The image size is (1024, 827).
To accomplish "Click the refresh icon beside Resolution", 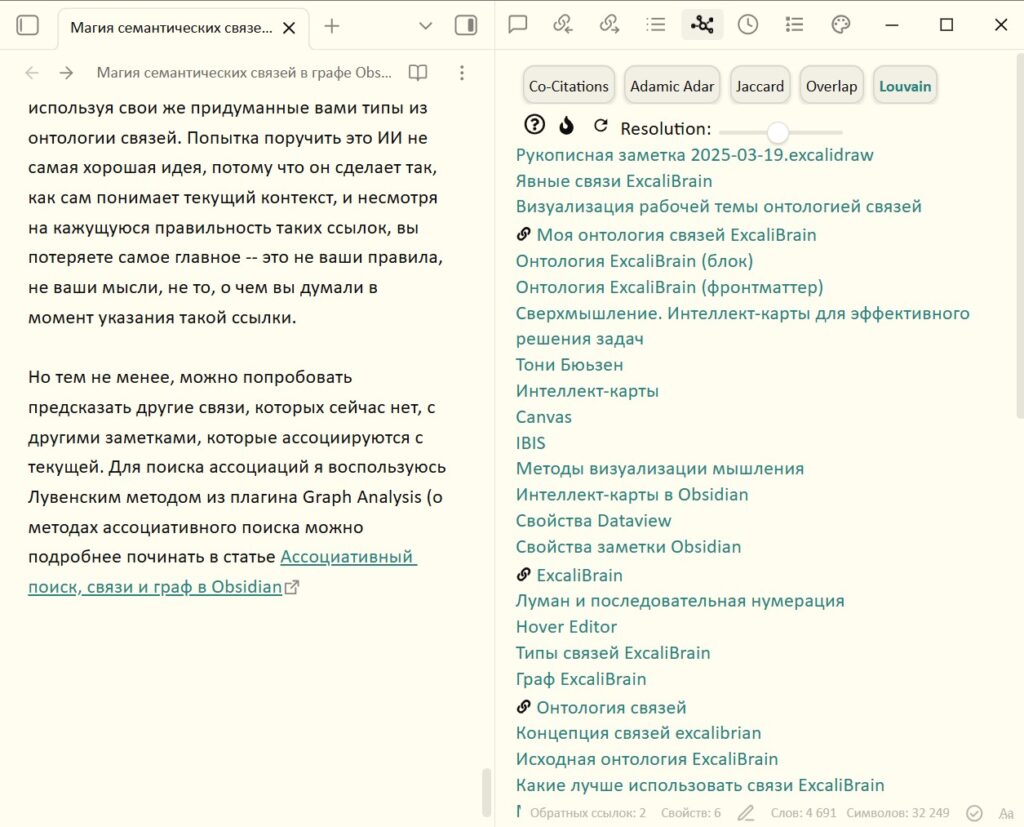I will point(601,126).
